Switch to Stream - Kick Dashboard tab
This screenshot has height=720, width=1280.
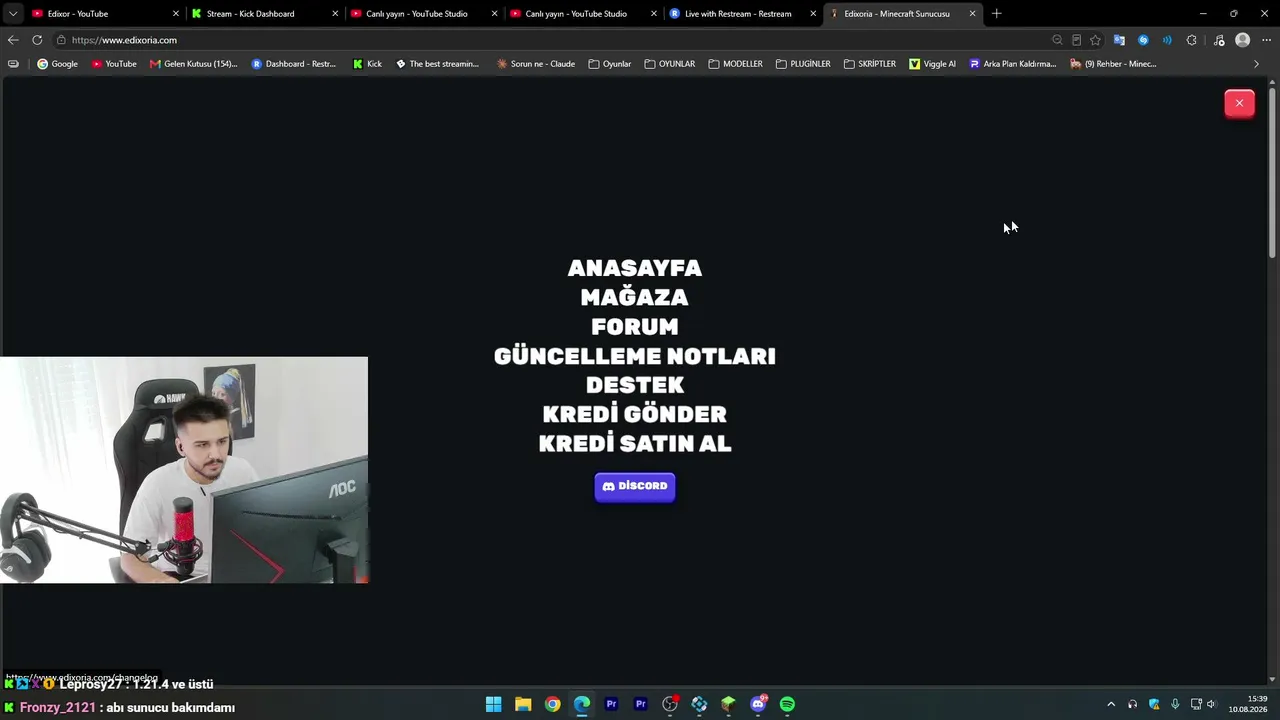click(264, 14)
